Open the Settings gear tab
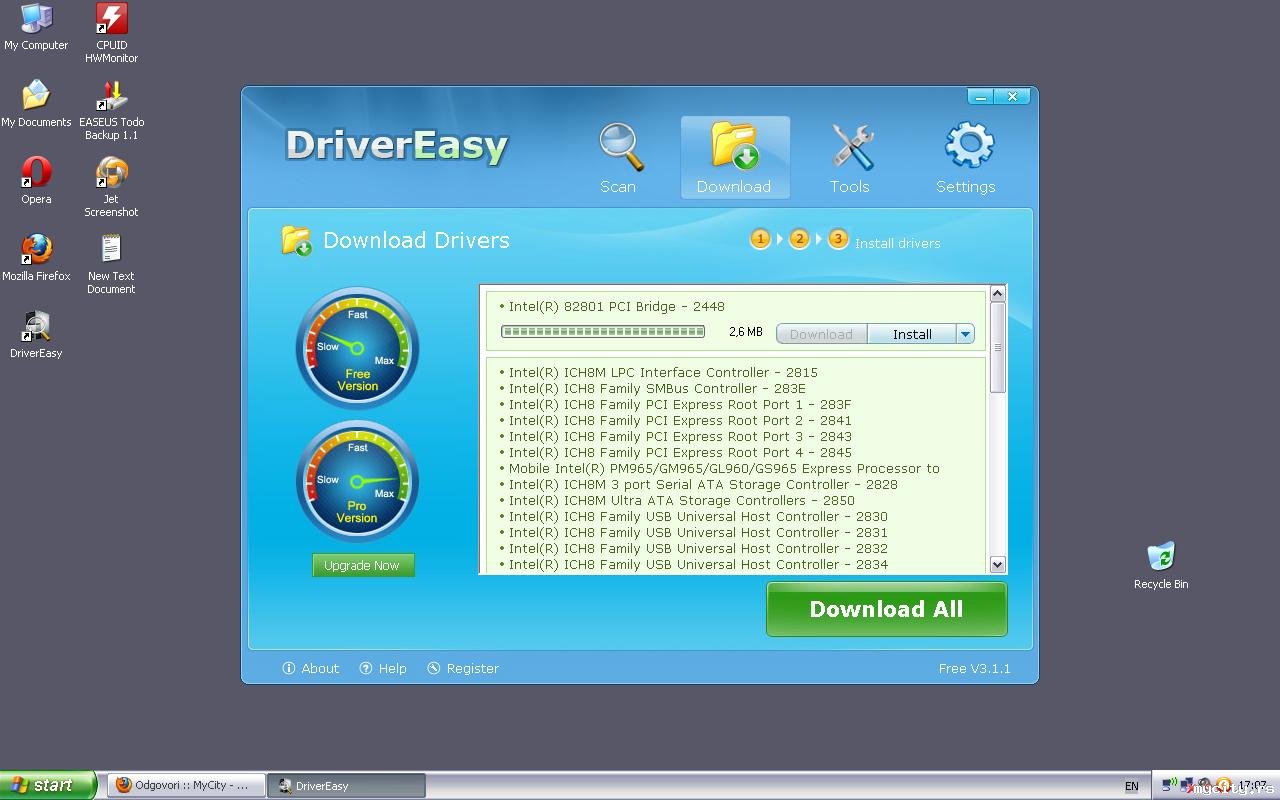The width and height of the screenshot is (1280, 800). pos(966,158)
